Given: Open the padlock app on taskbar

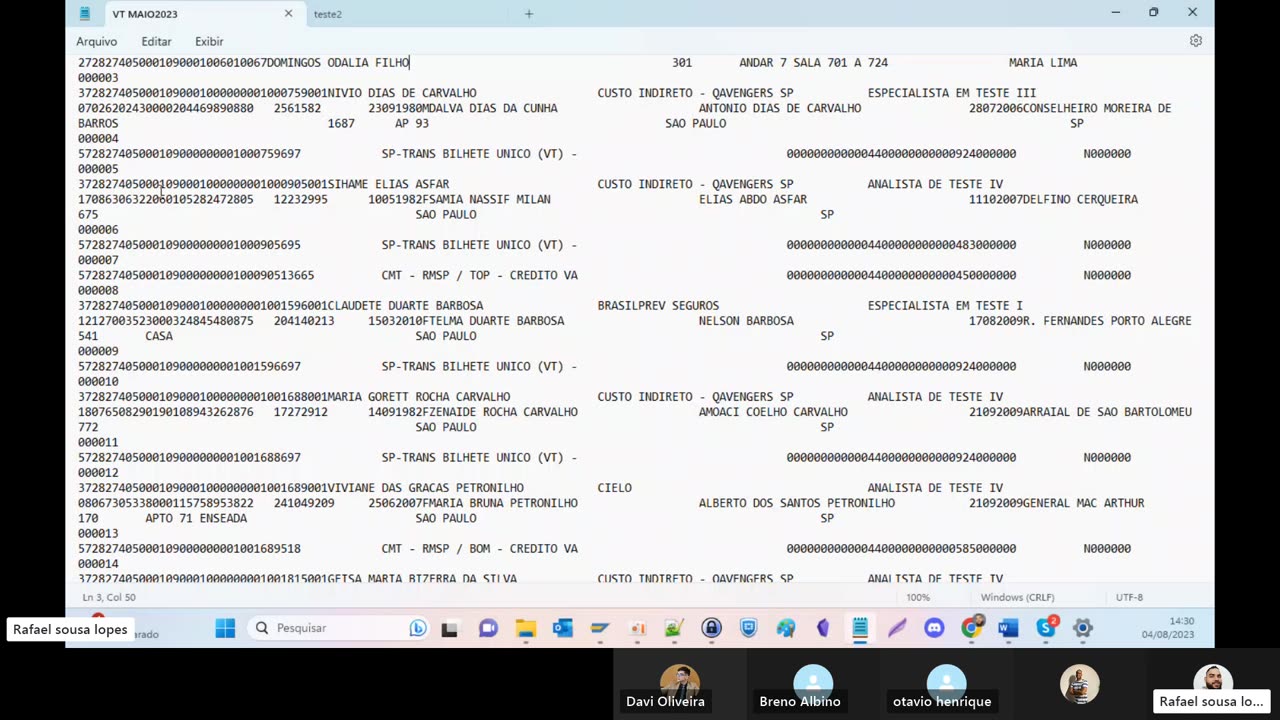Looking at the screenshot, I should click(x=711, y=628).
